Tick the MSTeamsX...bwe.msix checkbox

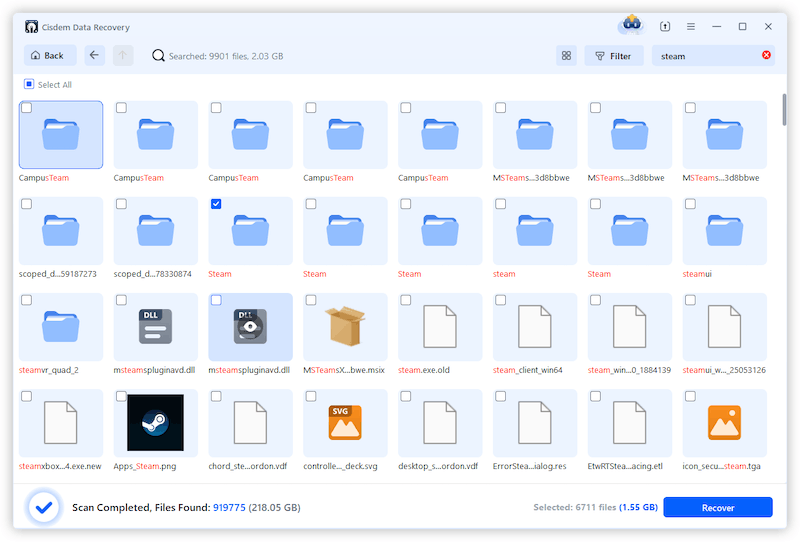311,300
